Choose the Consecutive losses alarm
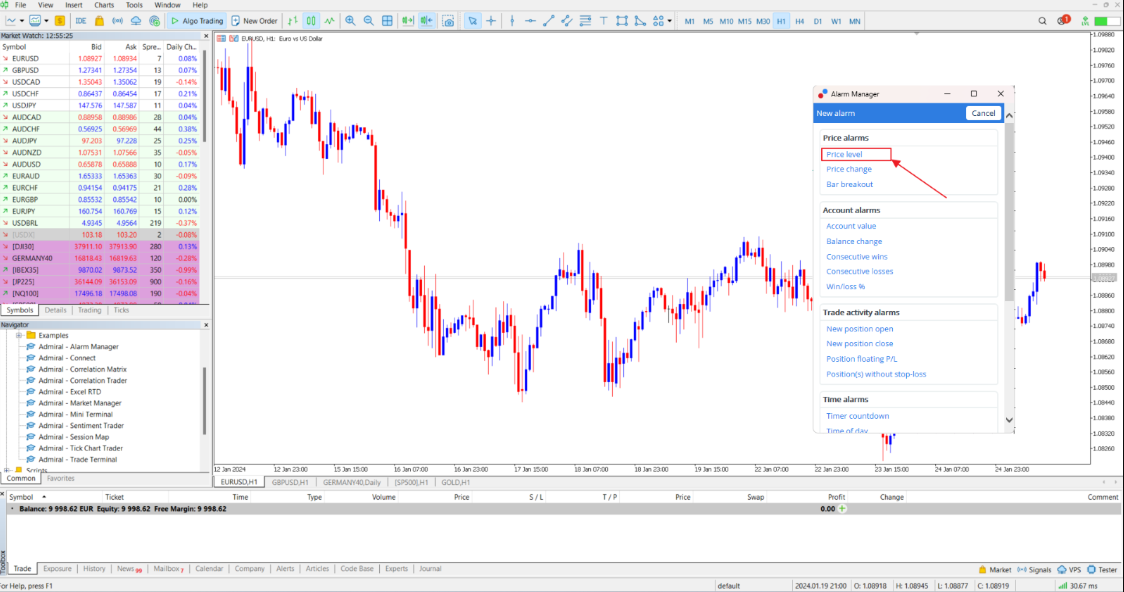This screenshot has width=1124, height=592. 859,271
